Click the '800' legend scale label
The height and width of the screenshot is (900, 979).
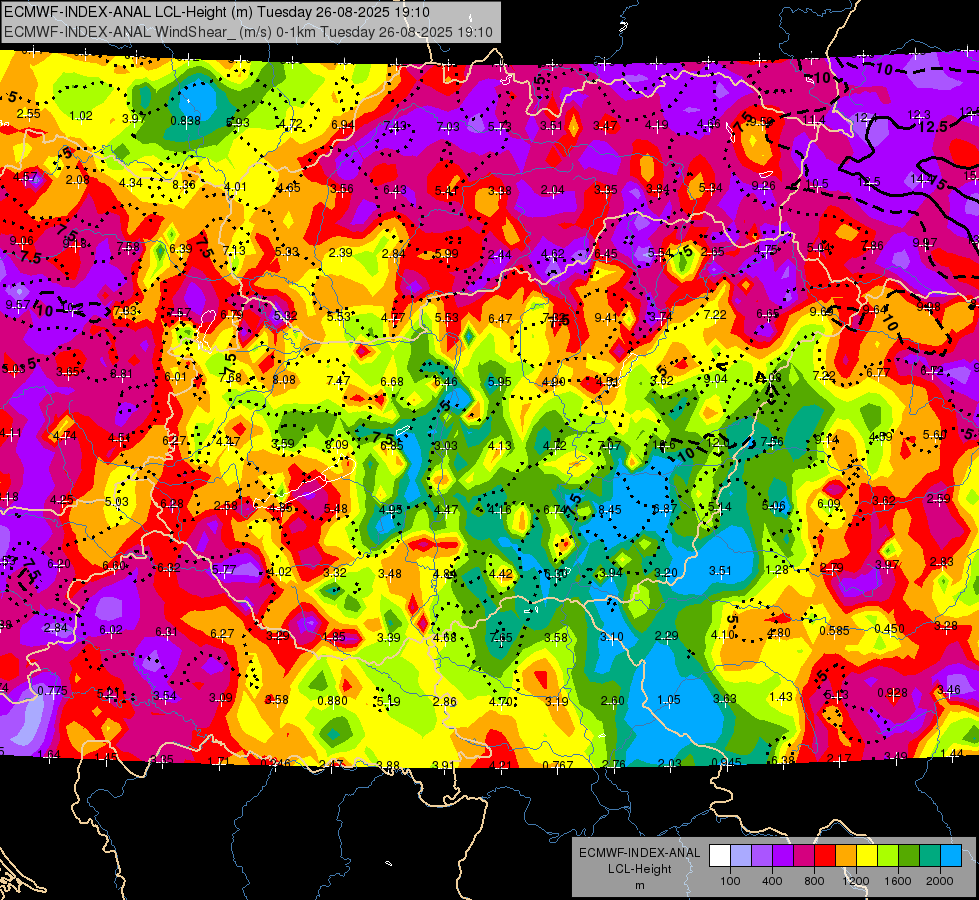814,881
